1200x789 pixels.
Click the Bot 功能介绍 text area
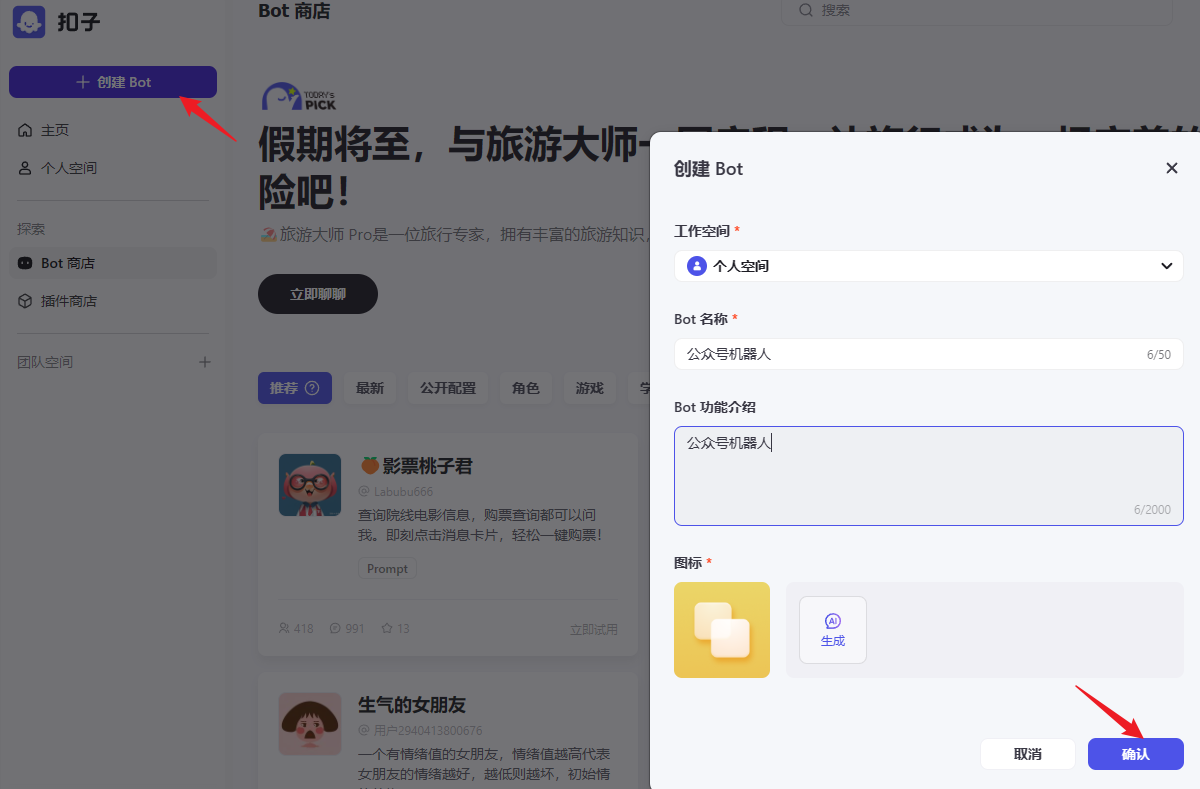pos(928,475)
